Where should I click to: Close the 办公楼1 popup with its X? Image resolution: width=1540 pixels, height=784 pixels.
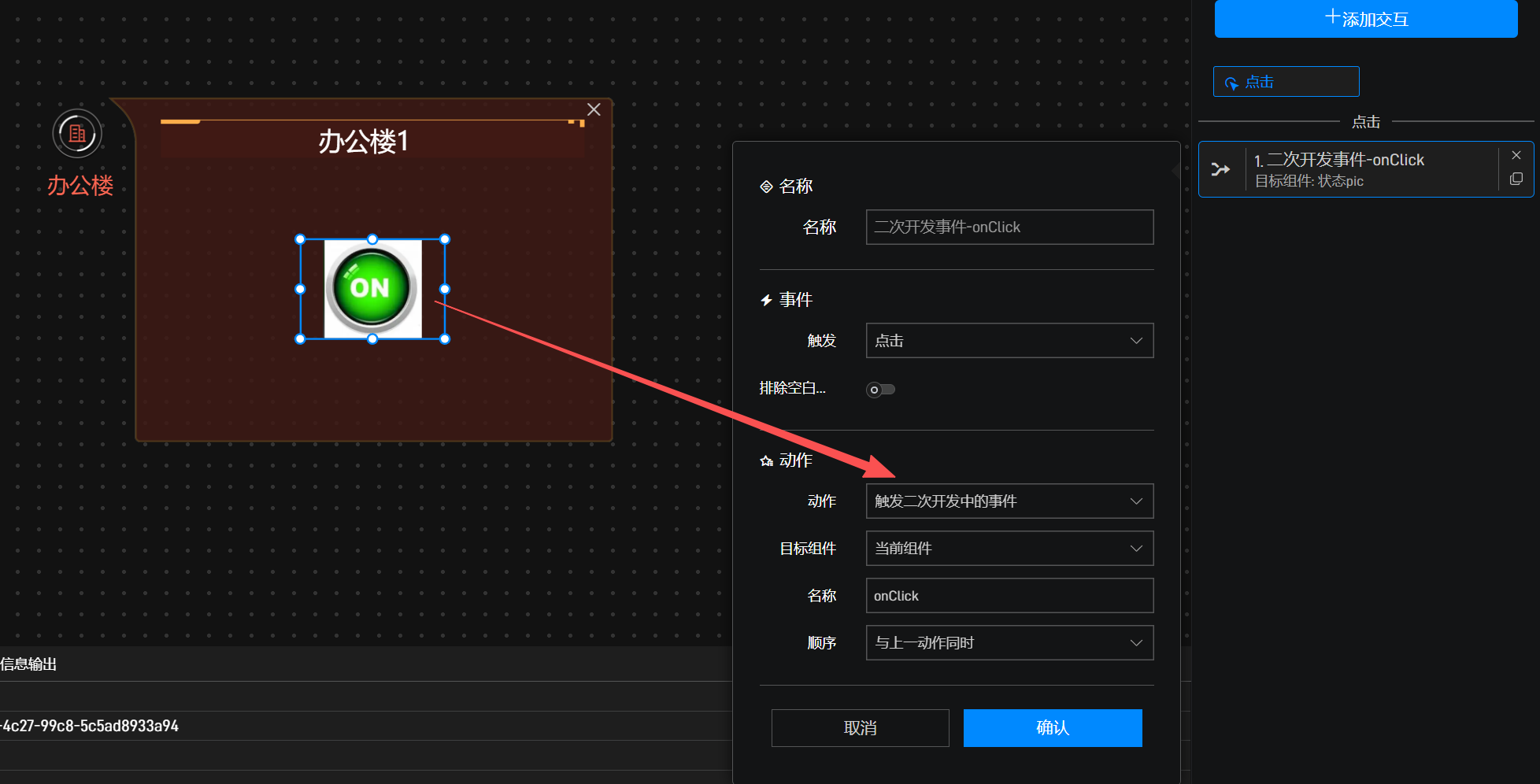[594, 109]
